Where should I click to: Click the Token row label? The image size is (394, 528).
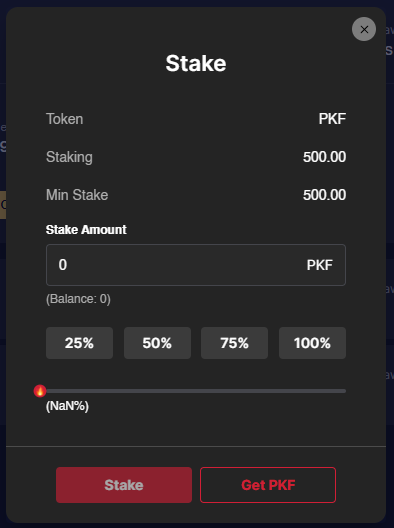64,119
